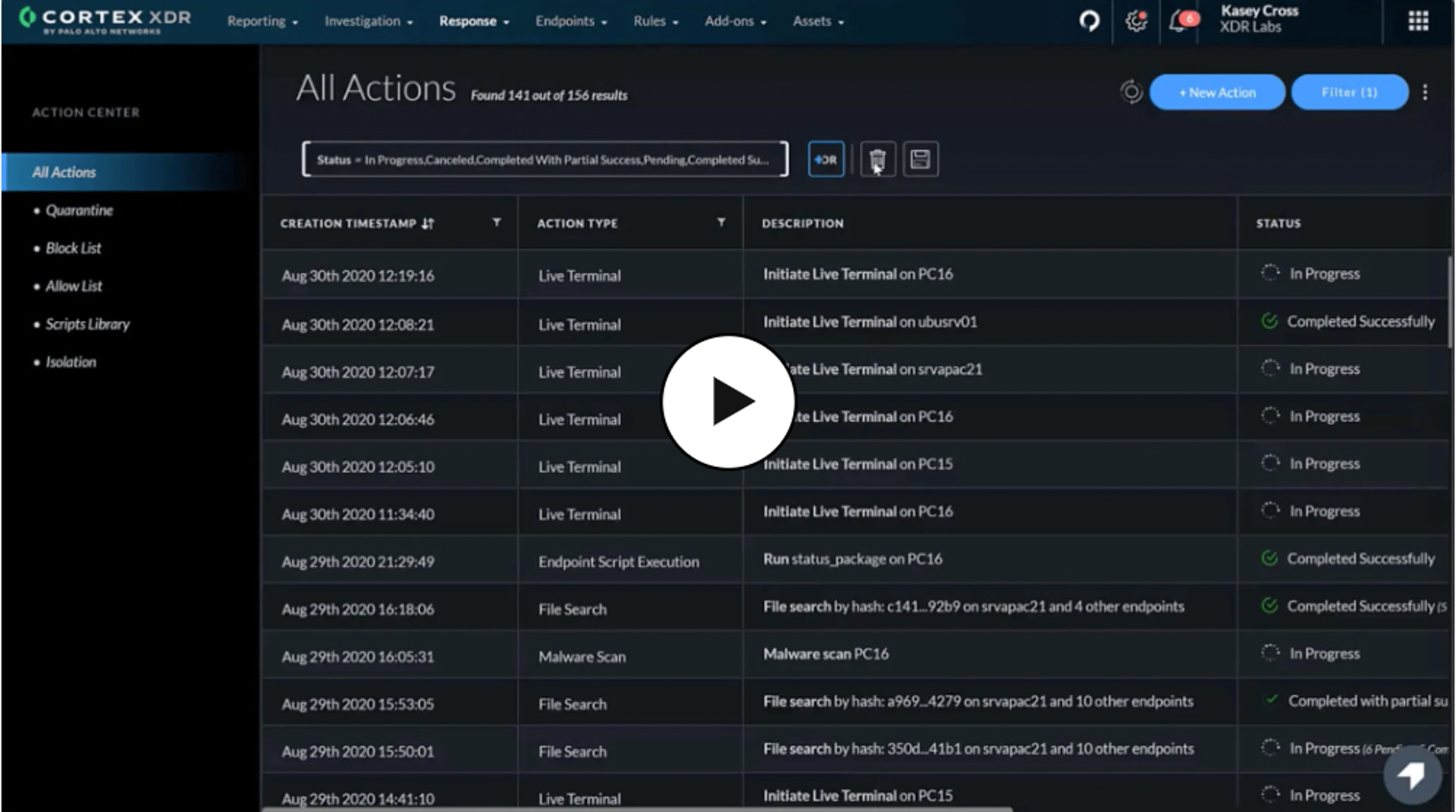Screen dimensions: 1456x812
Task: Delete the filter with trash icon
Action: [877, 159]
